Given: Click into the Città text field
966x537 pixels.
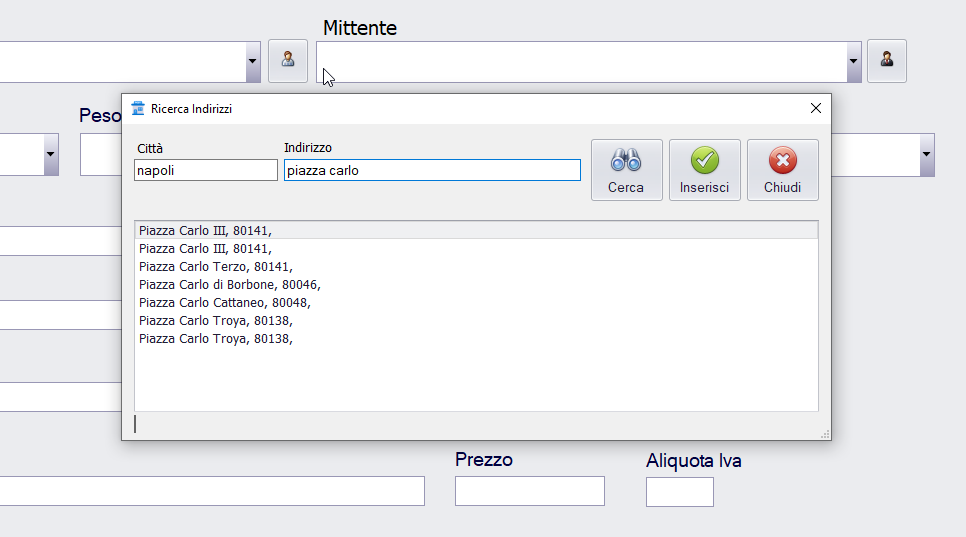Looking at the screenshot, I should (206, 171).
